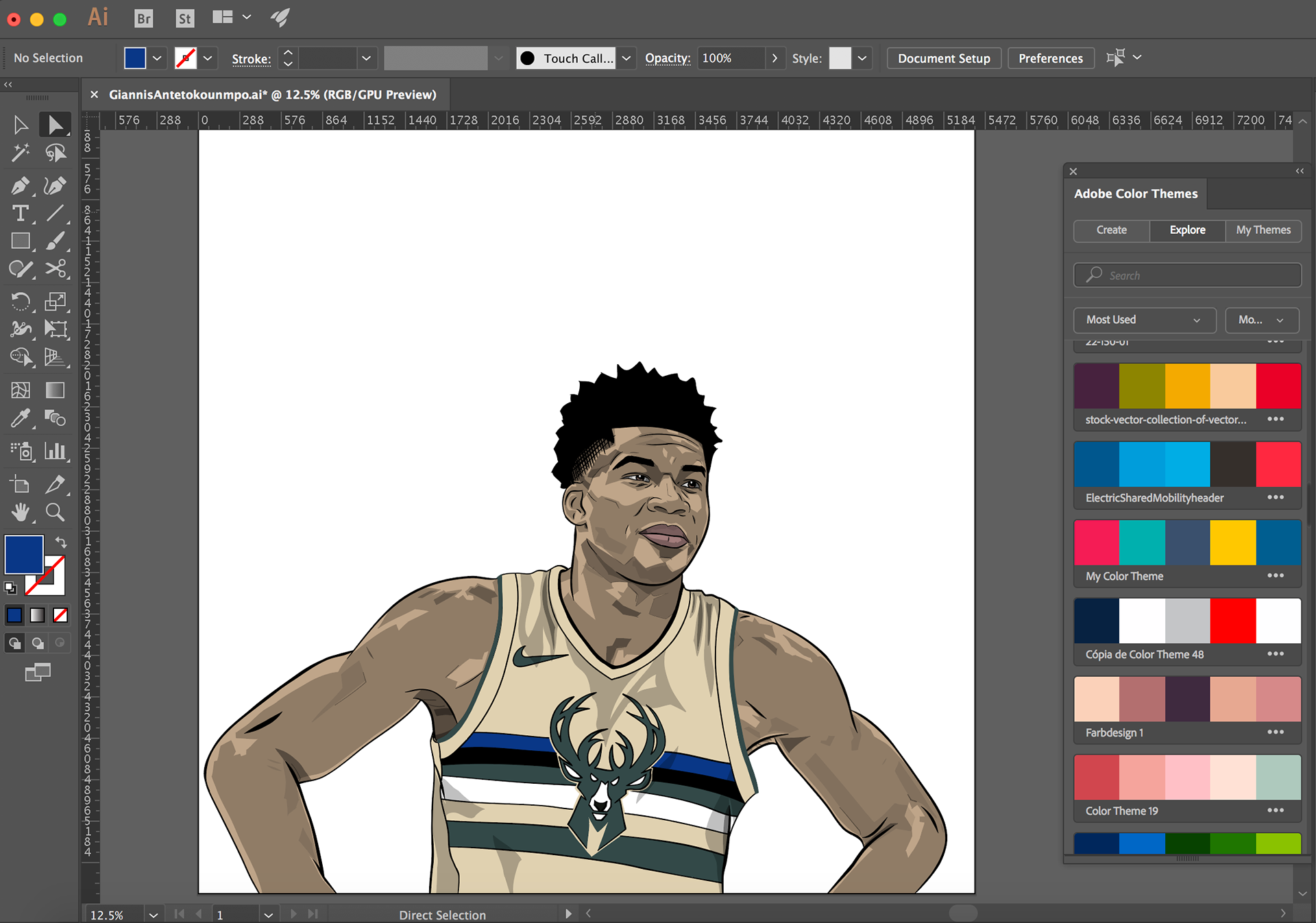Select the Mesh tool
1316x923 pixels.
coord(21,390)
